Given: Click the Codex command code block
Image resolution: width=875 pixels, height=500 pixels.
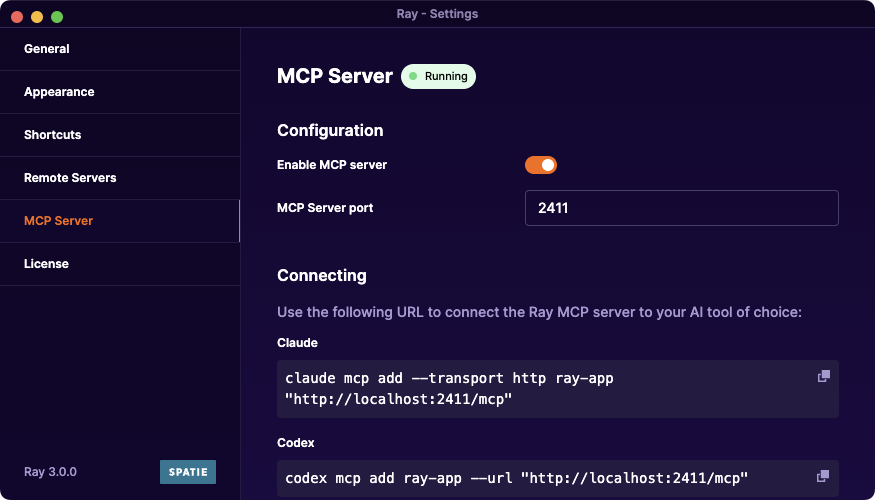Looking at the screenshot, I should coord(557,478).
